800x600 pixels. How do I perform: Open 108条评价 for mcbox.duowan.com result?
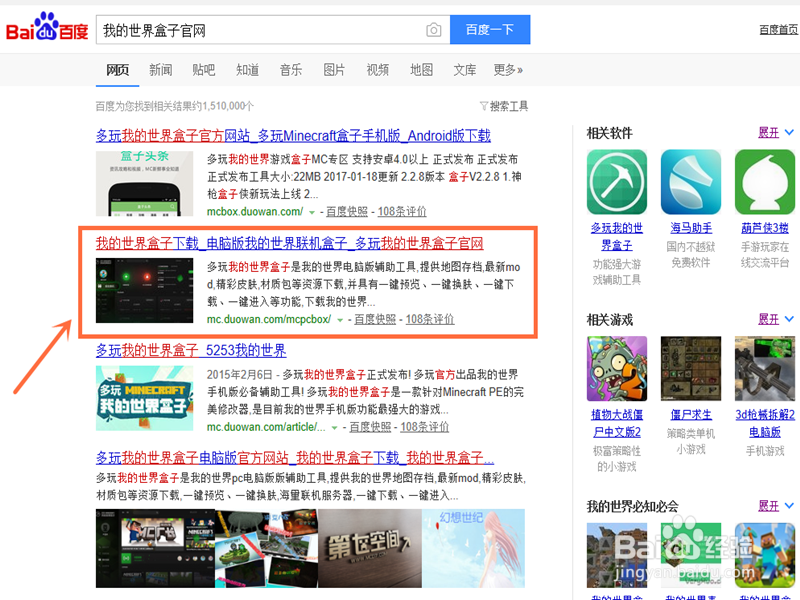coord(402,211)
